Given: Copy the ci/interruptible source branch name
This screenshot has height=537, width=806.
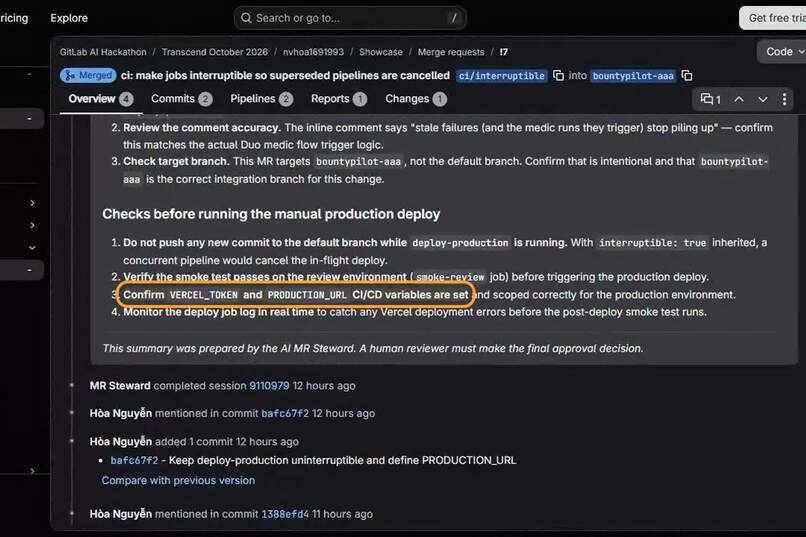Looking at the screenshot, I should pyautogui.click(x=558, y=76).
